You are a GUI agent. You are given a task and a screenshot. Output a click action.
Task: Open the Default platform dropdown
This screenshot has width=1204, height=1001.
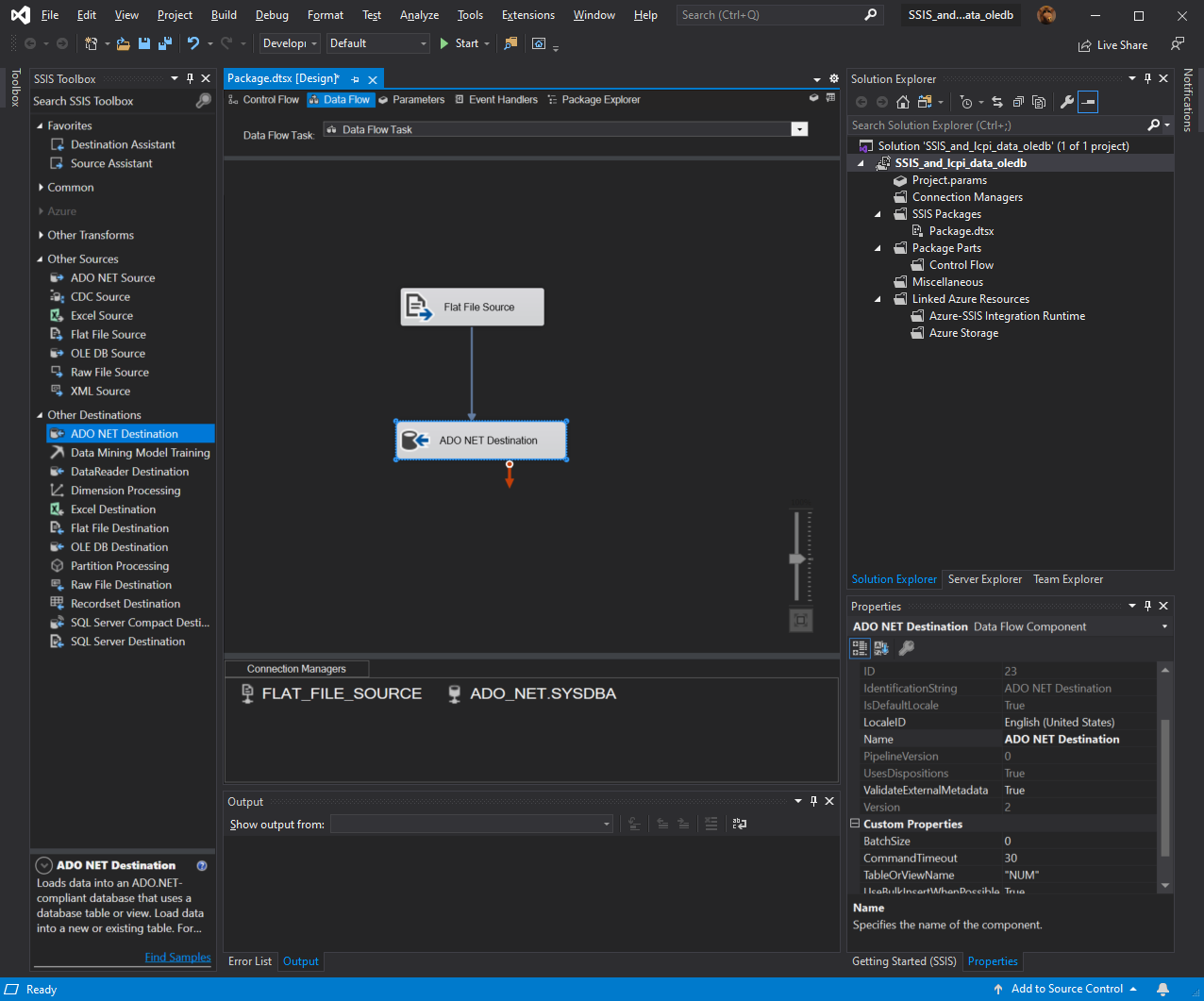tap(377, 43)
